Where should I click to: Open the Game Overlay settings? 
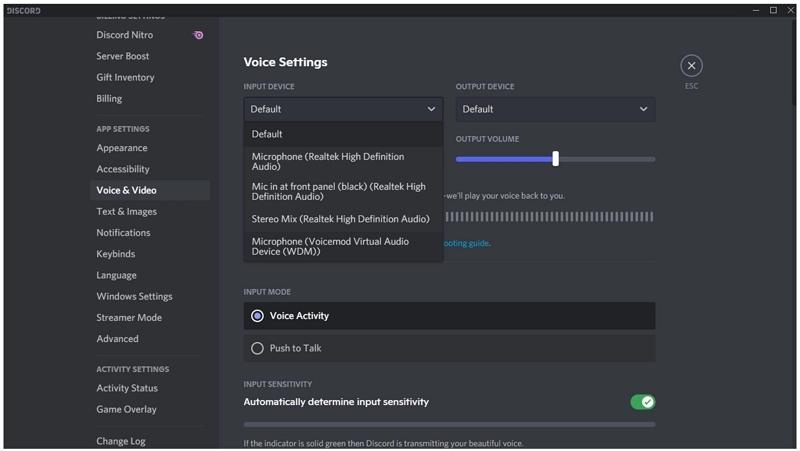[x=126, y=409]
